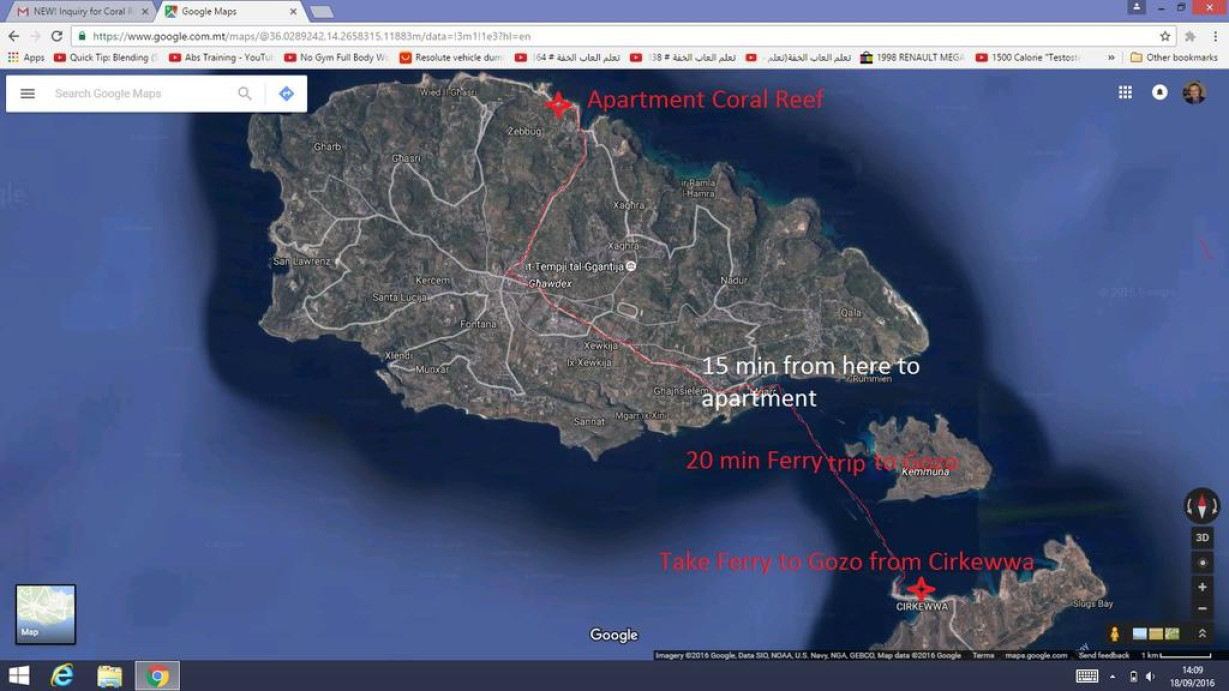Toggle show my location button
Image resolution: width=1229 pixels, height=691 pixels.
tap(1203, 563)
